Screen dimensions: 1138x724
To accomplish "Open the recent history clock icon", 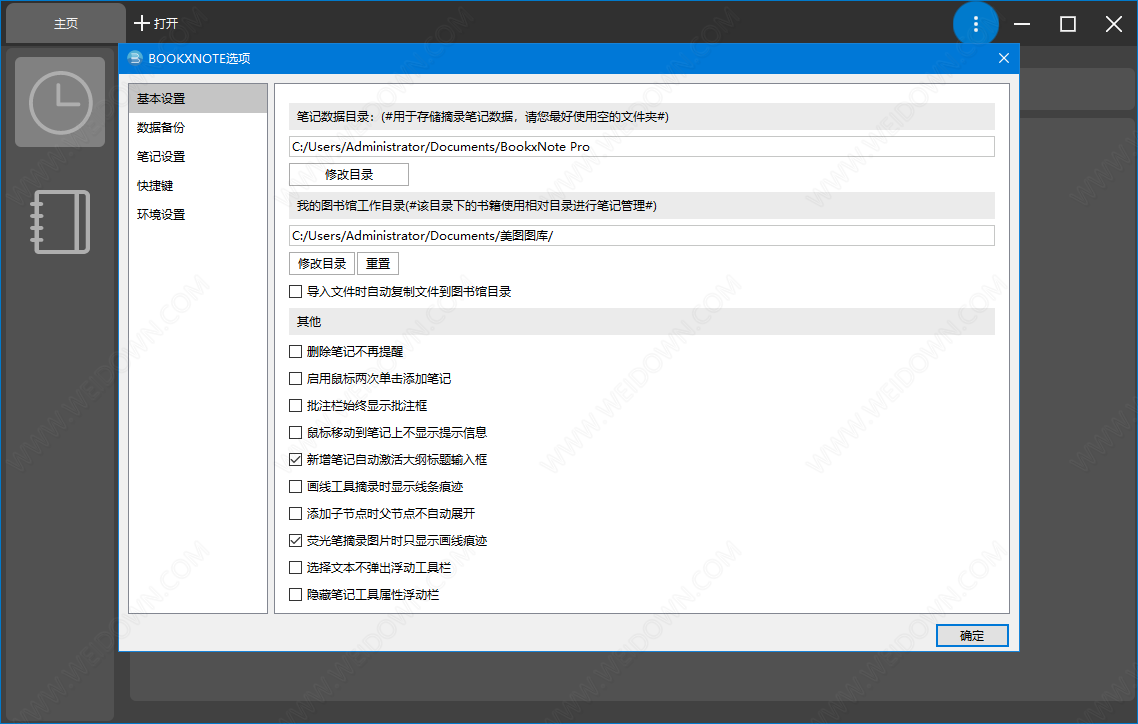I will [x=60, y=102].
